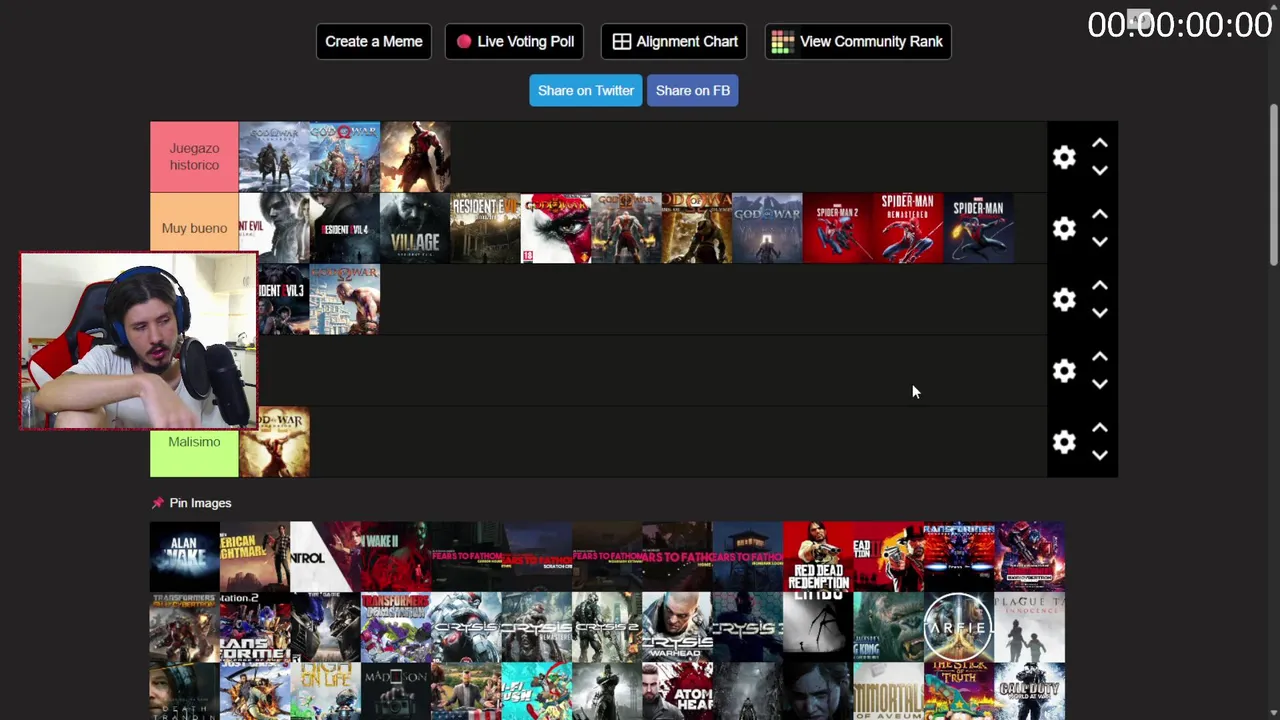Open the Alignment Chart view
The width and height of the screenshot is (1280, 720).
(x=674, y=41)
